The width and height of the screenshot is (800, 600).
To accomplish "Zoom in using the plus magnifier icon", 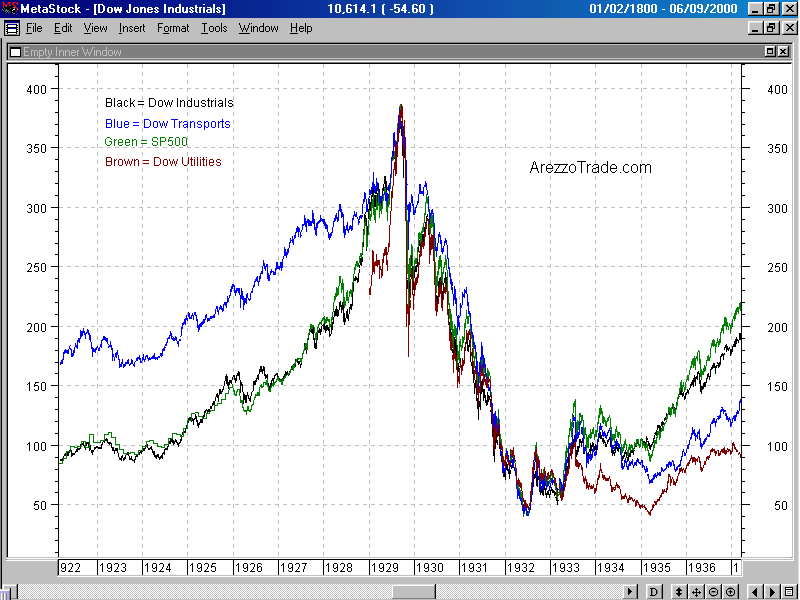I will pos(732,592).
